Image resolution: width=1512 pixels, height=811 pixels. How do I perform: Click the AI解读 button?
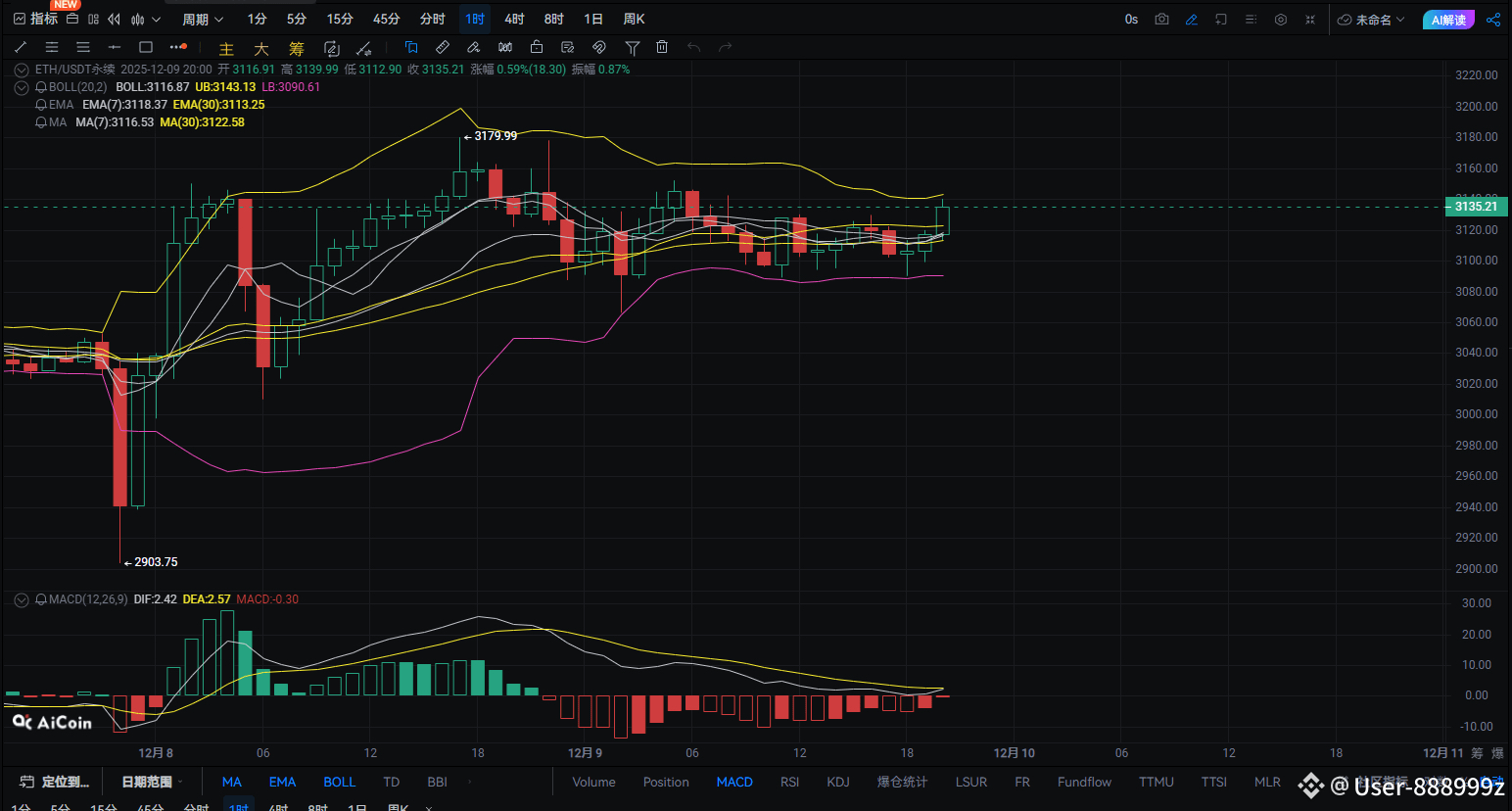point(1448,20)
